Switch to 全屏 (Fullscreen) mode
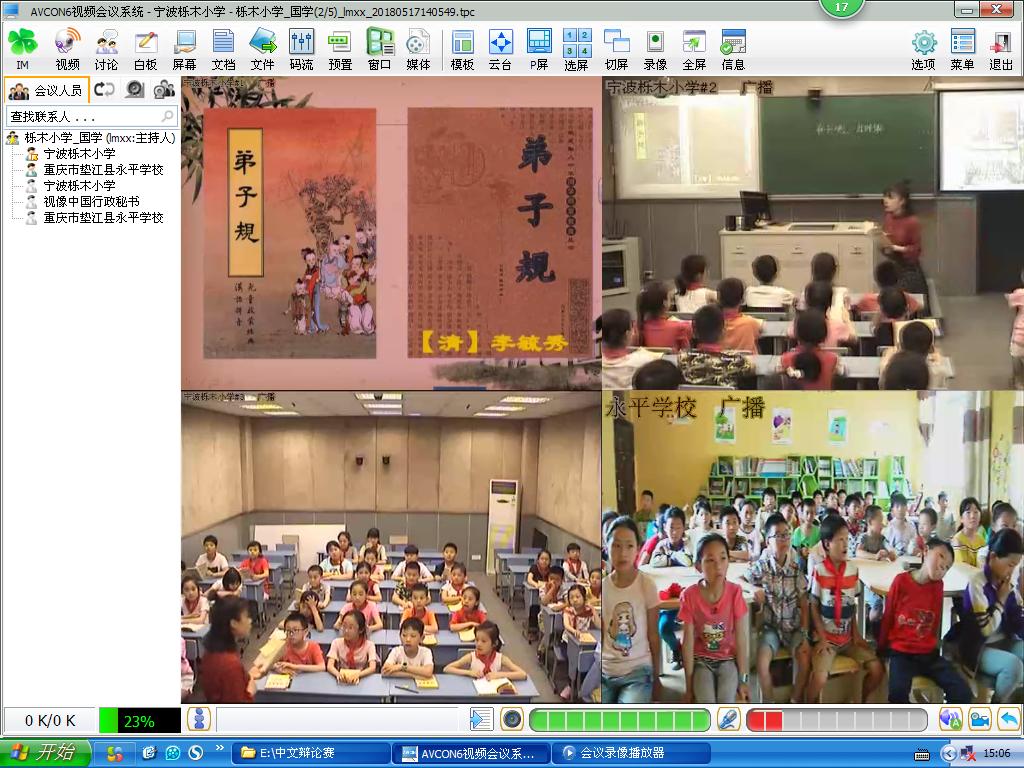The width and height of the screenshot is (1024, 768). click(694, 50)
